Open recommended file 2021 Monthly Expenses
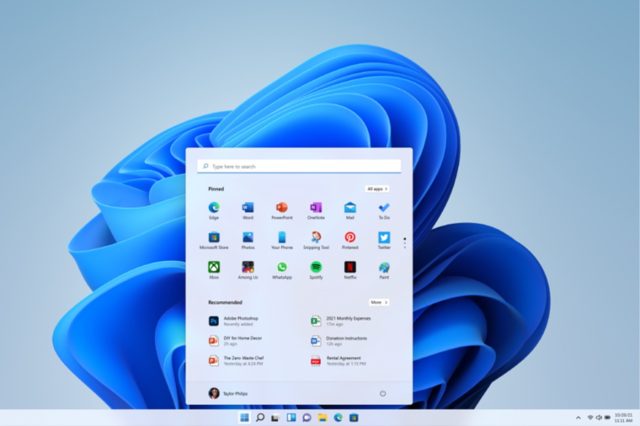 point(347,321)
